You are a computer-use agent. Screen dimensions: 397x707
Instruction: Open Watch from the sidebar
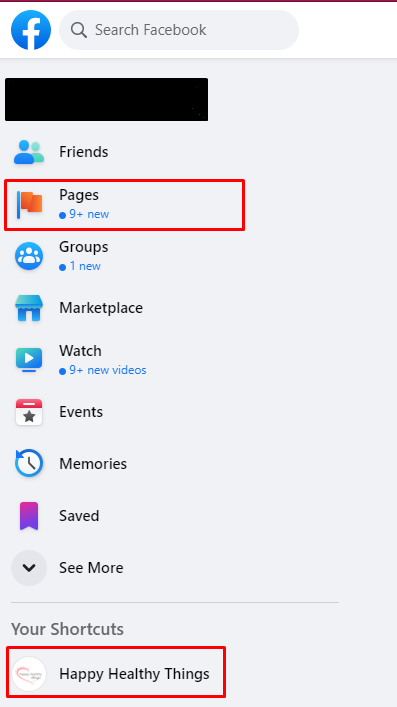click(80, 351)
